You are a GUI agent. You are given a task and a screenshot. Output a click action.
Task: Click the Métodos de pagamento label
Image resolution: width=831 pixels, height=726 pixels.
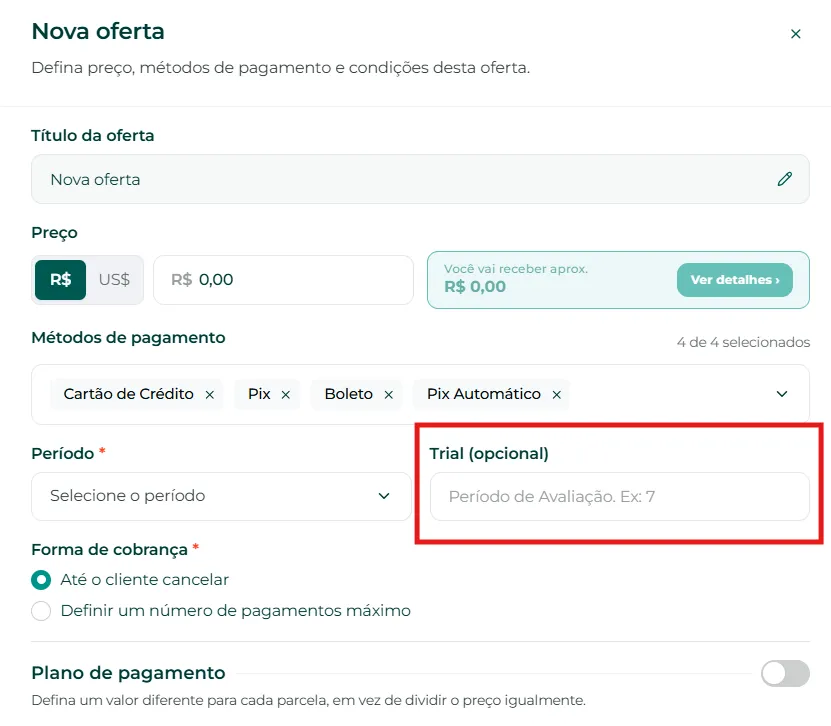[128, 338]
